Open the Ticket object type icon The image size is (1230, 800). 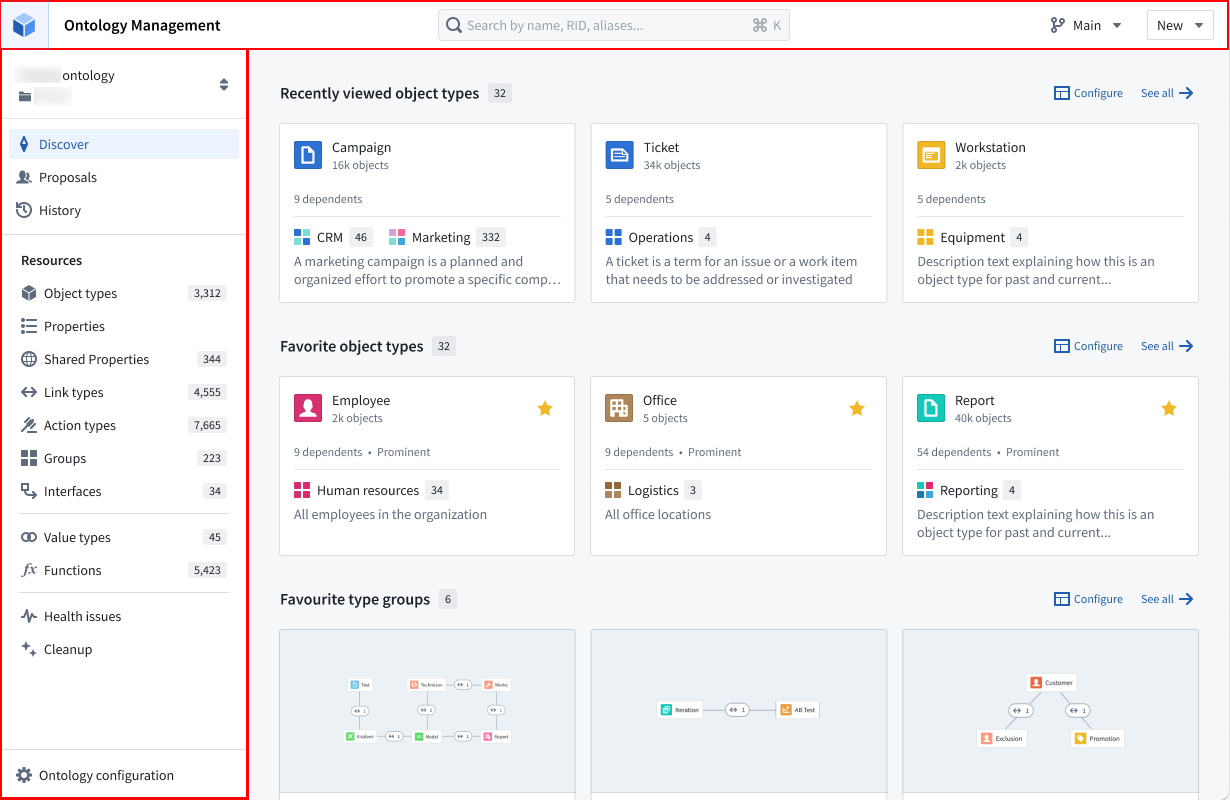pos(620,155)
